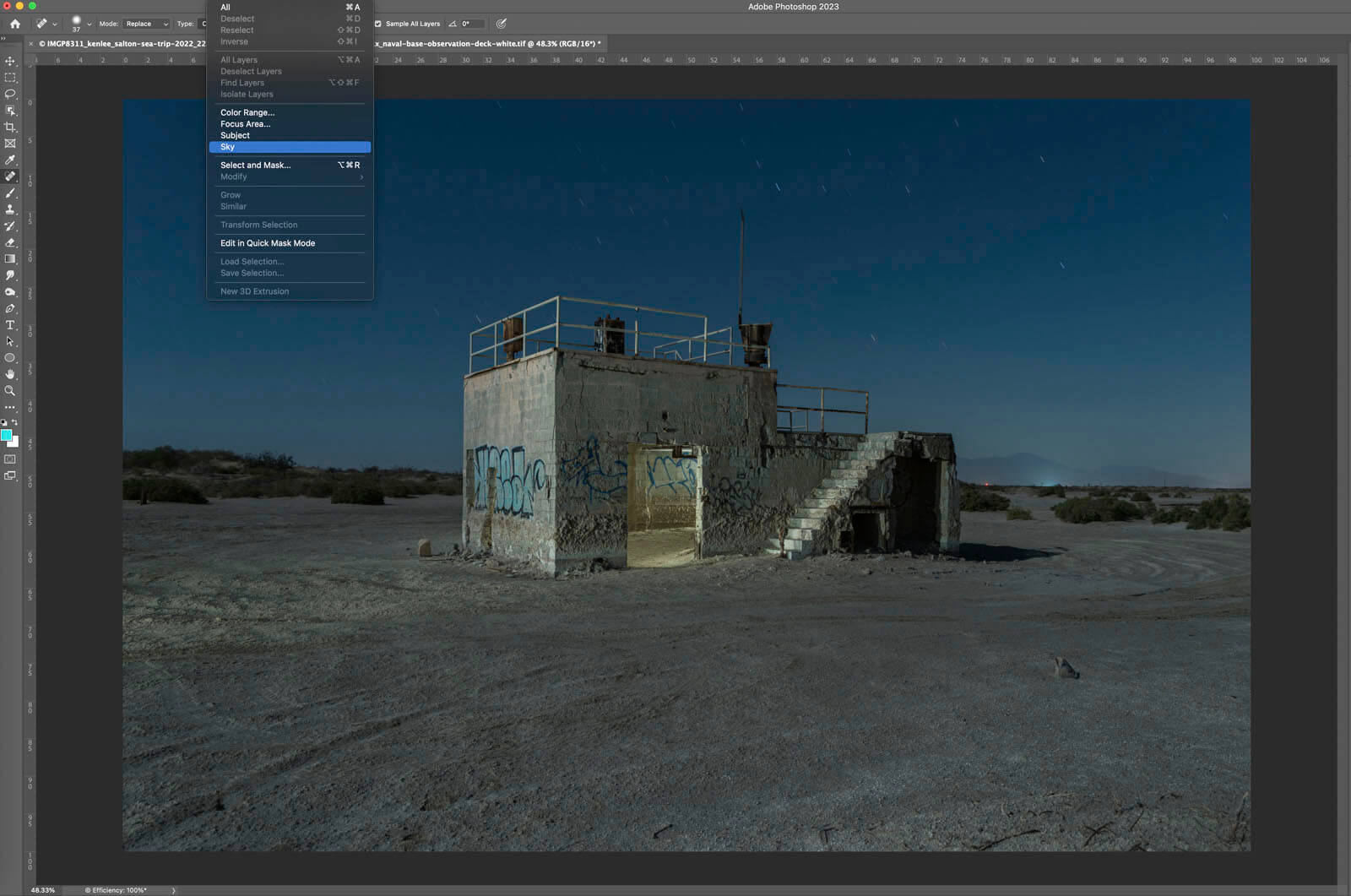Click the brush angle input field
The width and height of the screenshot is (1351, 896).
click(471, 24)
